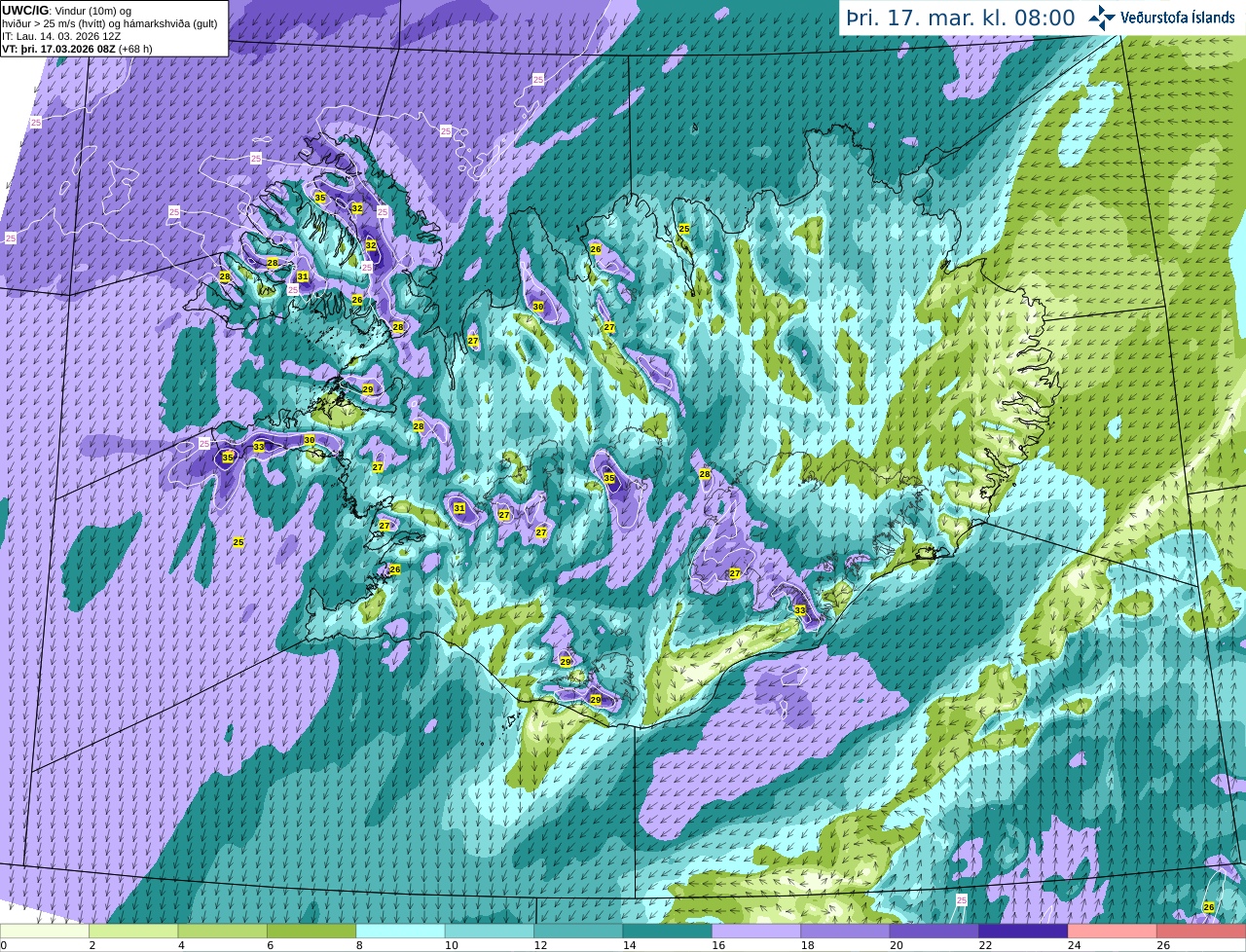Screen dimensions: 1246x952
Task: Click the pale cyan 8–10 legend swatch
Action: pyautogui.click(x=401, y=932)
